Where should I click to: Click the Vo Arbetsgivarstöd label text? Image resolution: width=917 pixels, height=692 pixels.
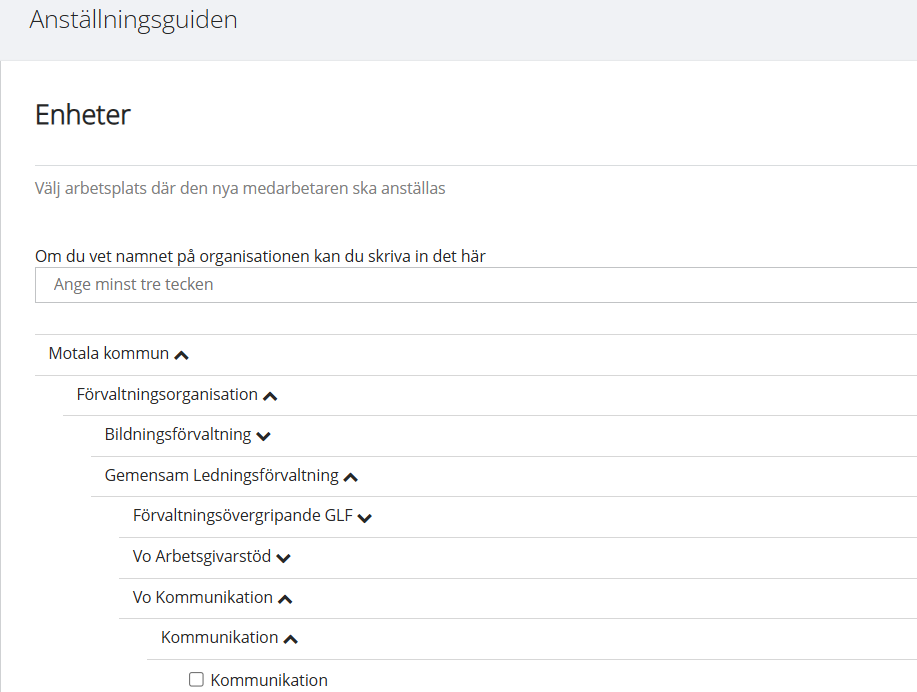pos(202,557)
